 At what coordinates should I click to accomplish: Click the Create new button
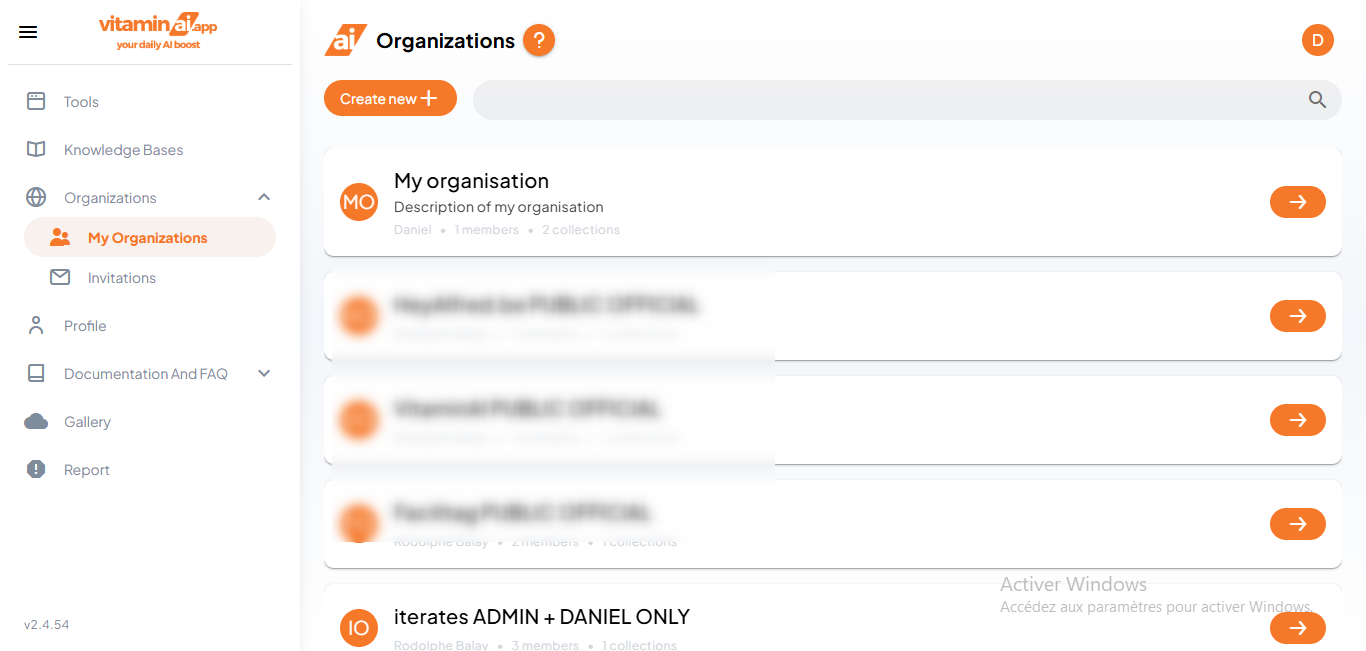tap(390, 98)
